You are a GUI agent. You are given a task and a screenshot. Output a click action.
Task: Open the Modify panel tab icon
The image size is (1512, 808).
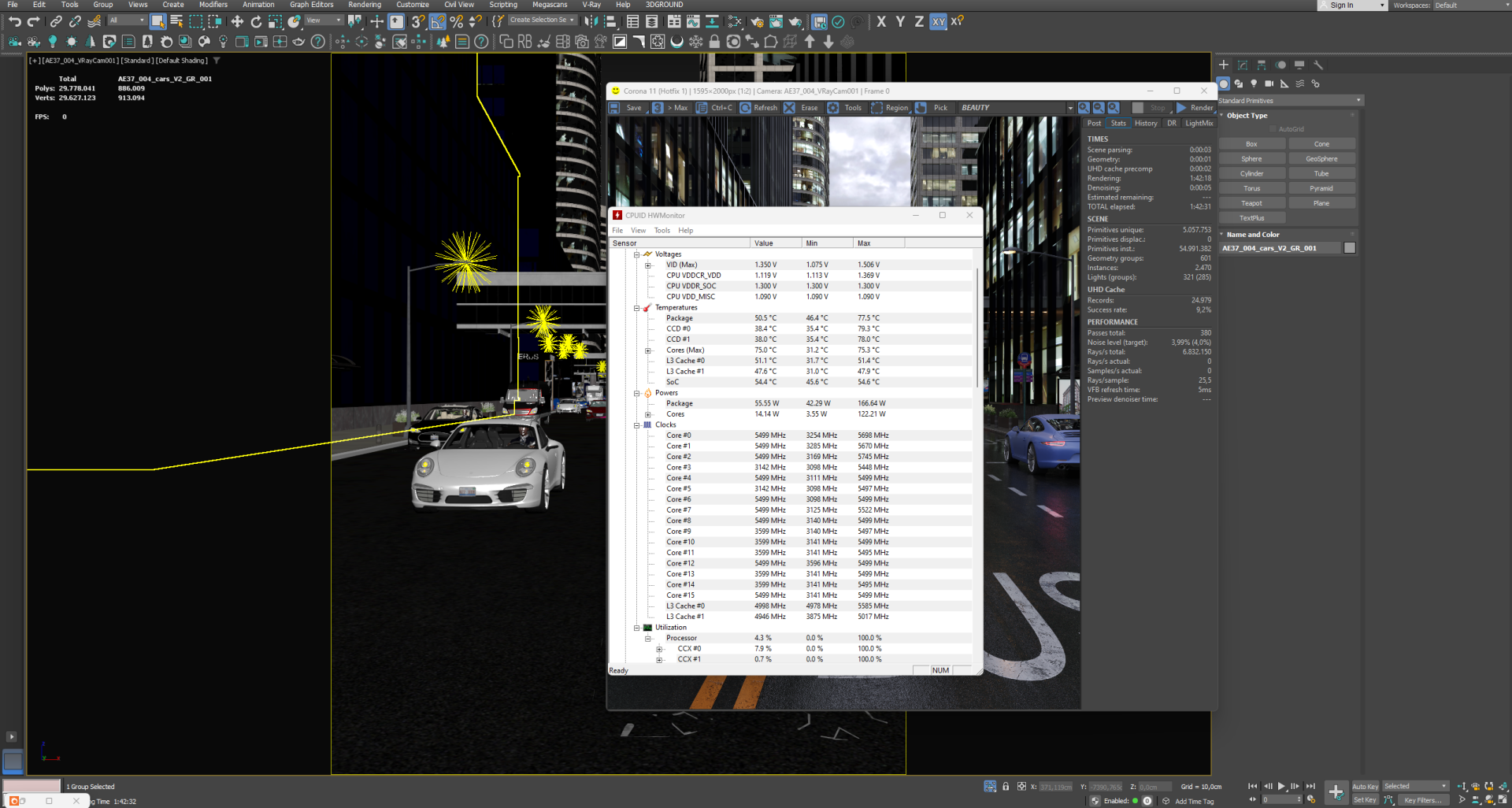(x=1243, y=65)
